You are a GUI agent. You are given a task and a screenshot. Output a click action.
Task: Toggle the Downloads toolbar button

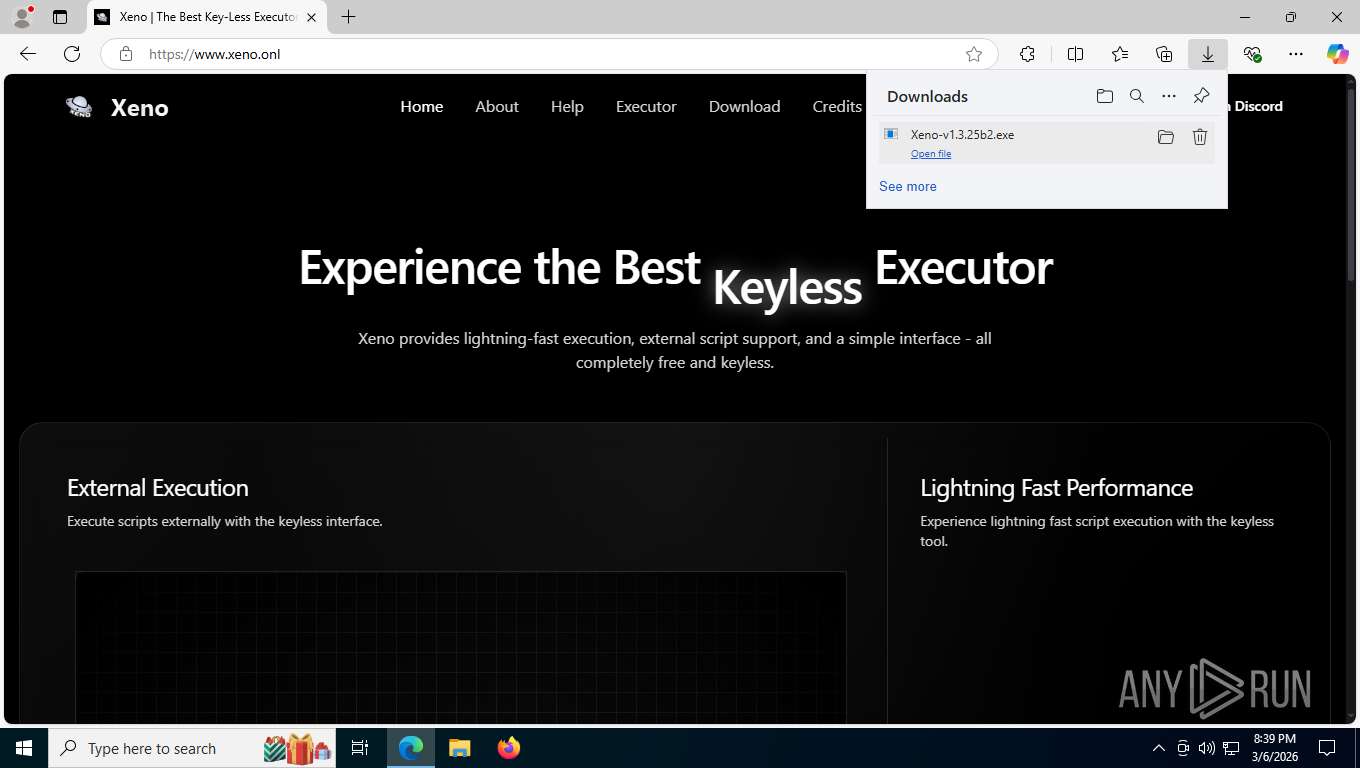coord(1208,54)
